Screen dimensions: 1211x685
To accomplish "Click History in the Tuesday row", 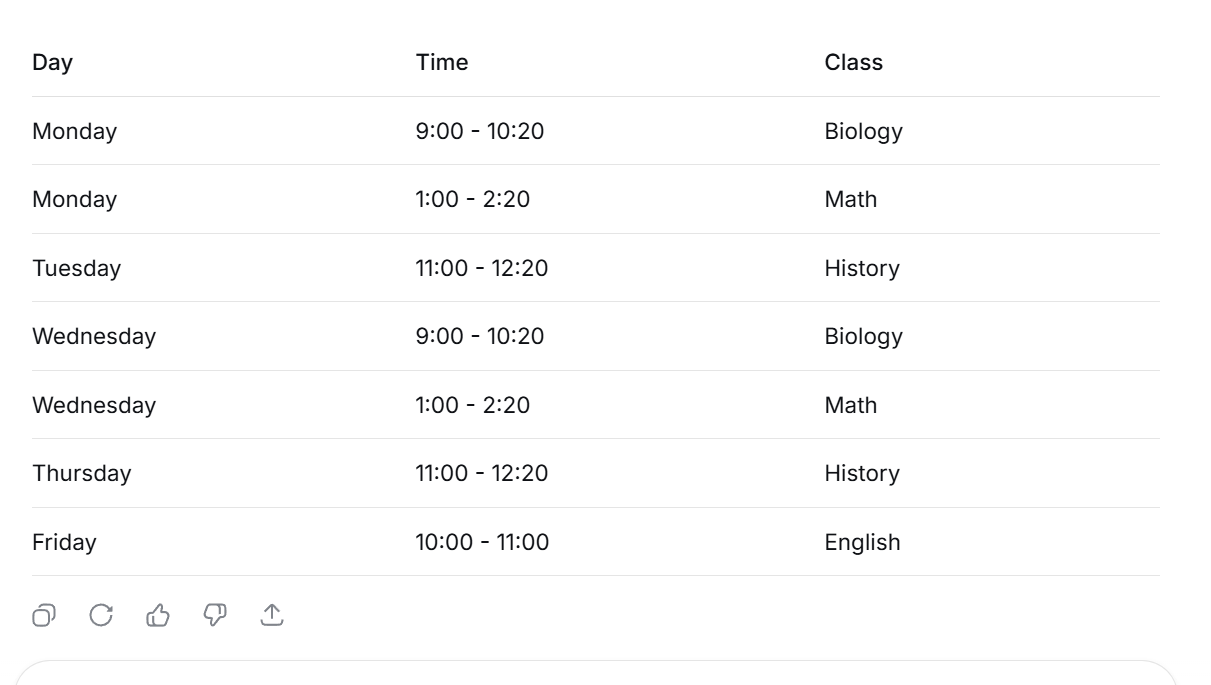I will pyautogui.click(x=862, y=268).
